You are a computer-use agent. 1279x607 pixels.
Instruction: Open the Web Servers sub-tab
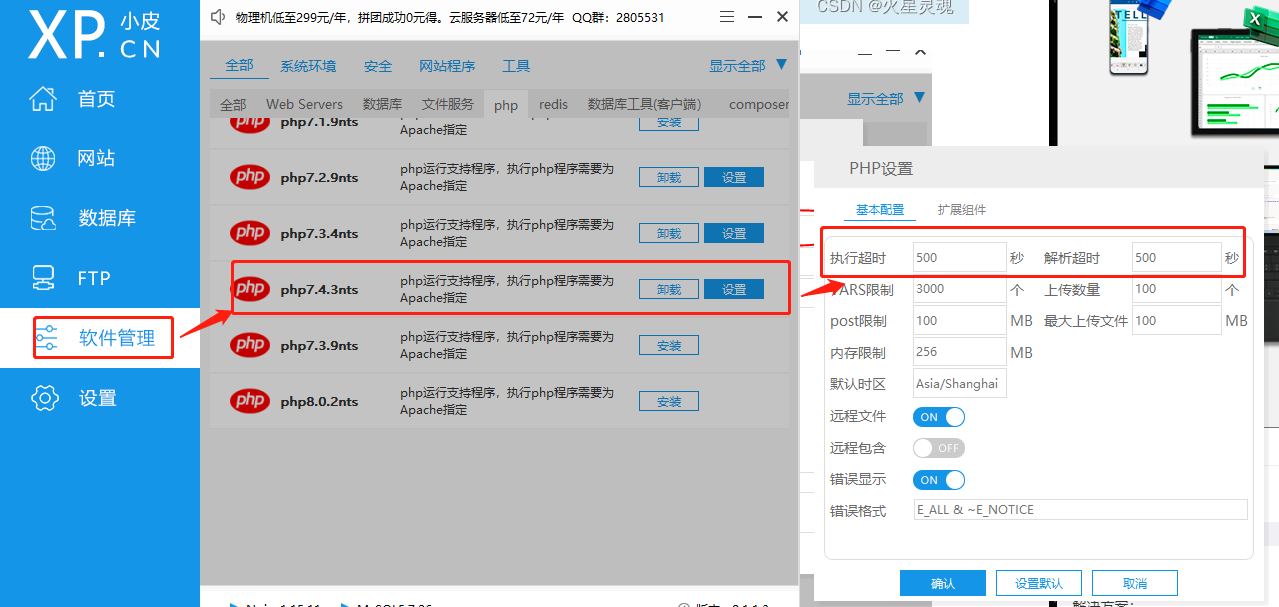pos(304,104)
